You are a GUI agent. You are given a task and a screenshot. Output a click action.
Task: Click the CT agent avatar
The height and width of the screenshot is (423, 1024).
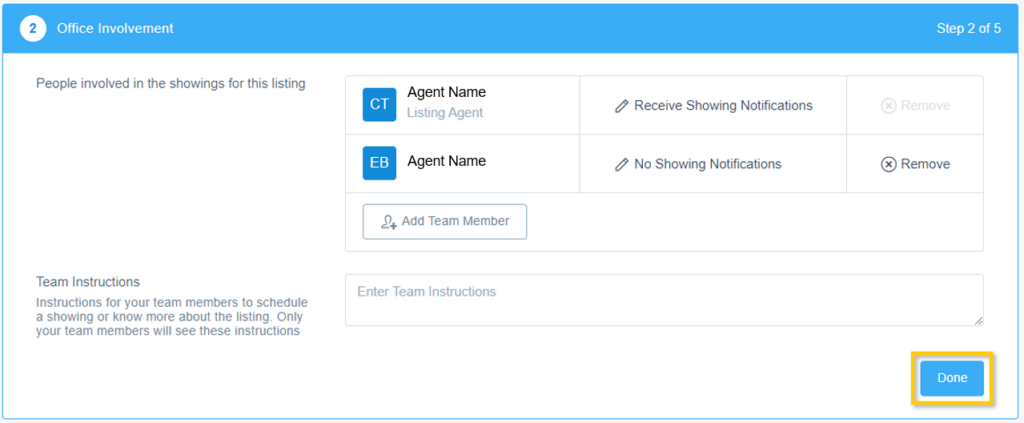pyautogui.click(x=380, y=105)
